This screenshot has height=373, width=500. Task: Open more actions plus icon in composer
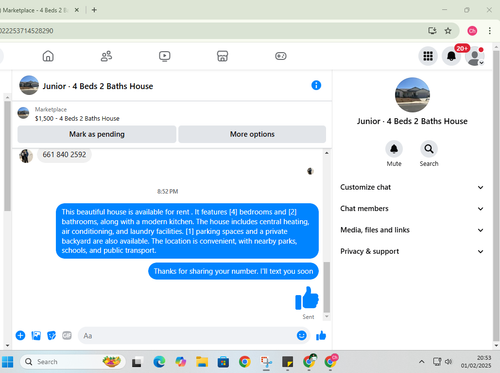coord(20,335)
